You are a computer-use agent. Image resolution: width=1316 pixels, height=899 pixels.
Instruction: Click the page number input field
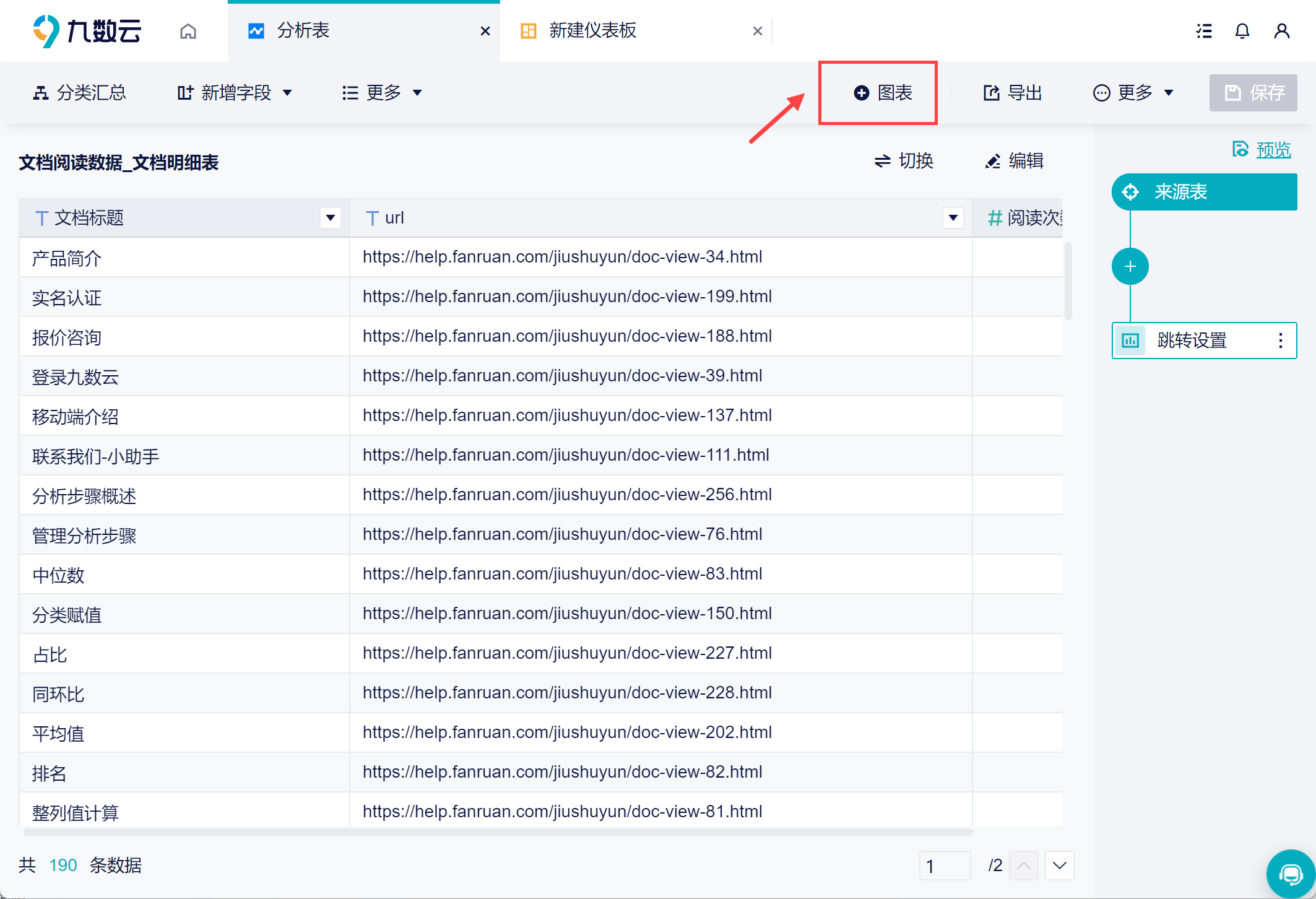pyautogui.click(x=945, y=865)
